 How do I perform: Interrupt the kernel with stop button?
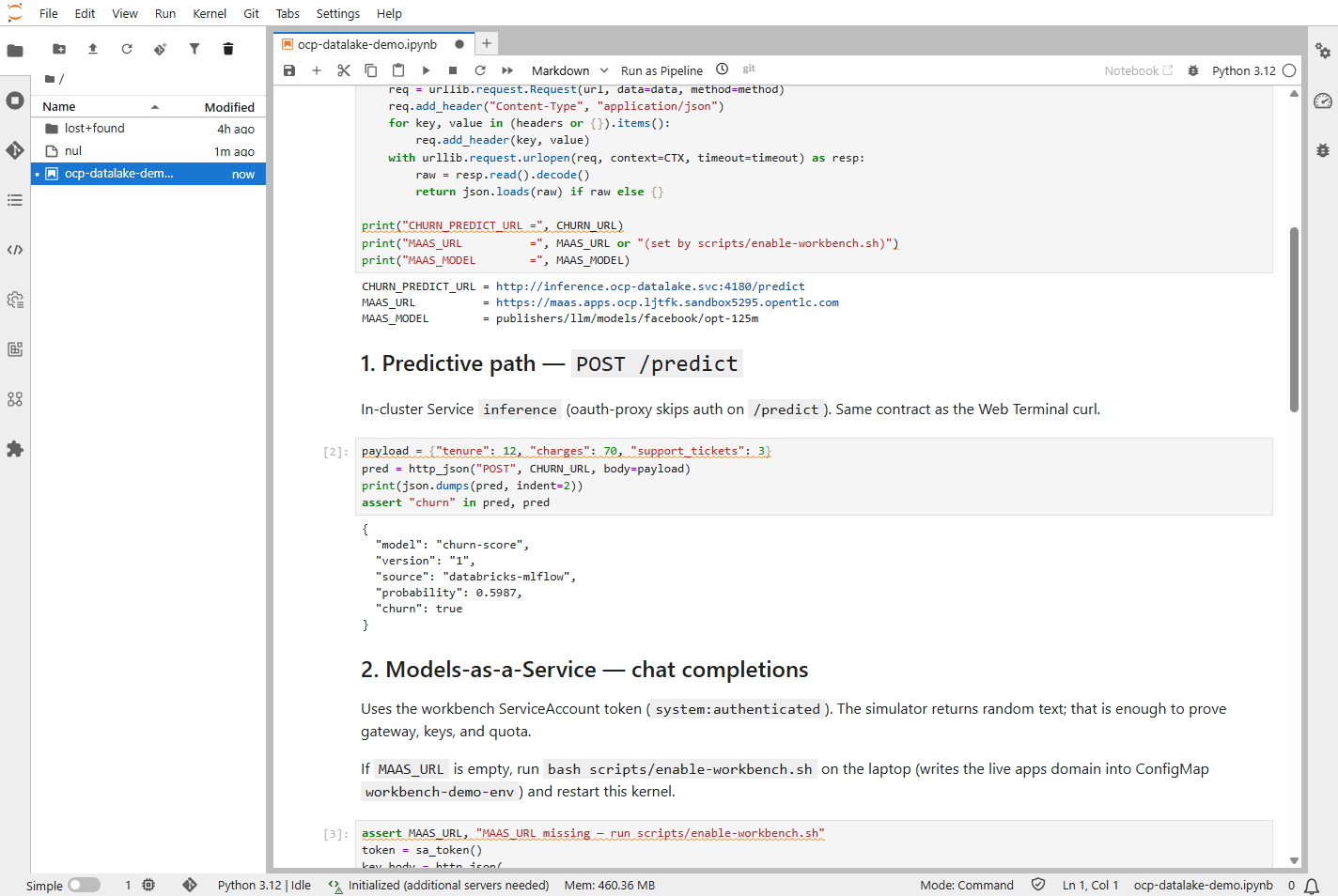[453, 70]
